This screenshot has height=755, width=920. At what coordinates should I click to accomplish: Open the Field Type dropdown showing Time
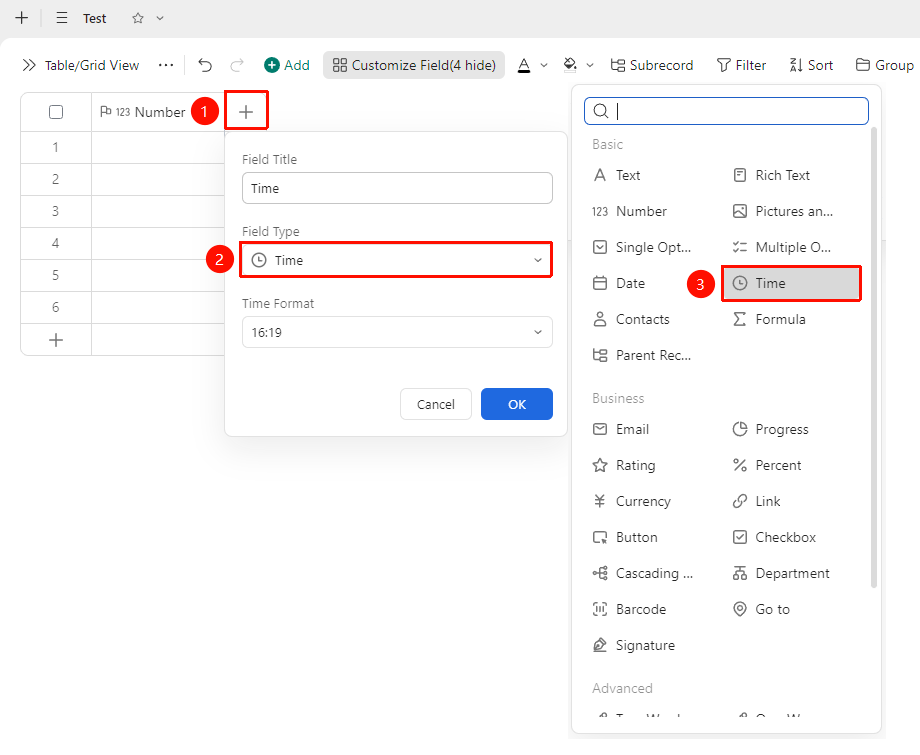point(397,260)
